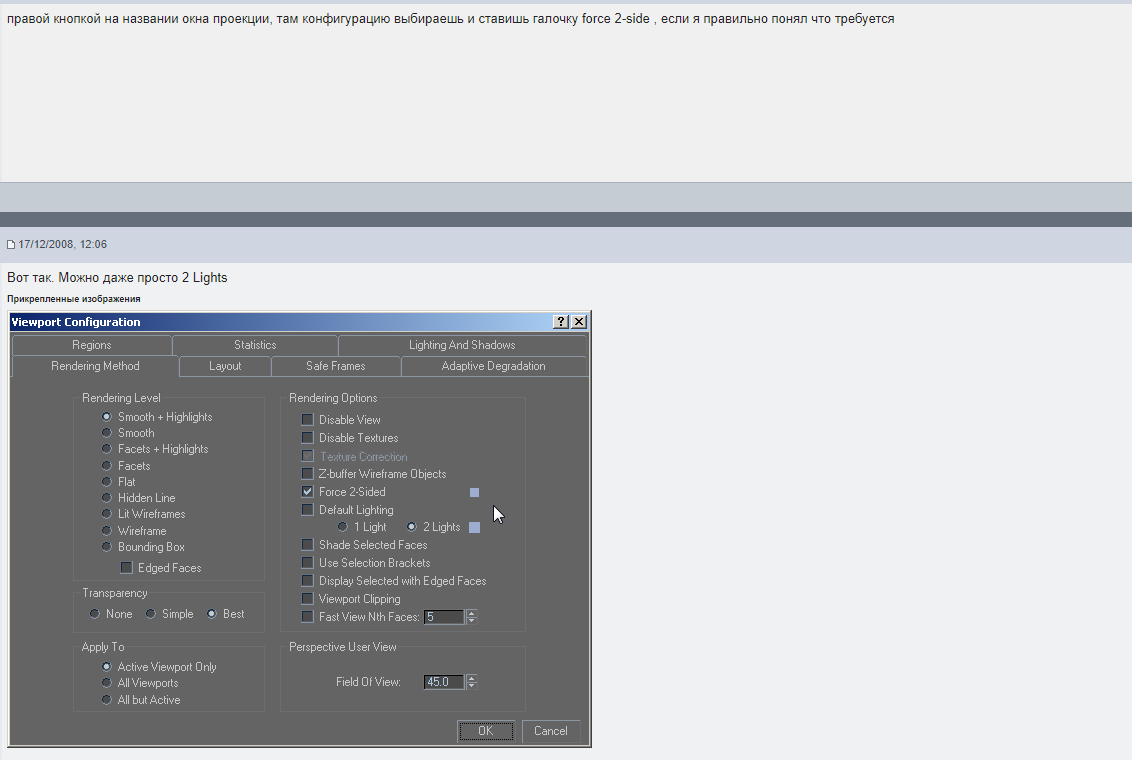Switch to the Statistics tab

click(255, 345)
